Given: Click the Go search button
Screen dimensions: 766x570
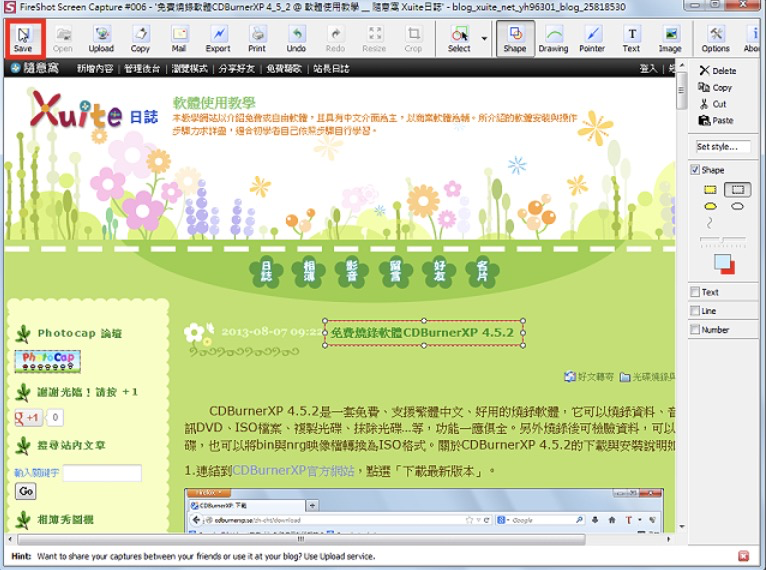Looking at the screenshot, I should pos(26,491).
